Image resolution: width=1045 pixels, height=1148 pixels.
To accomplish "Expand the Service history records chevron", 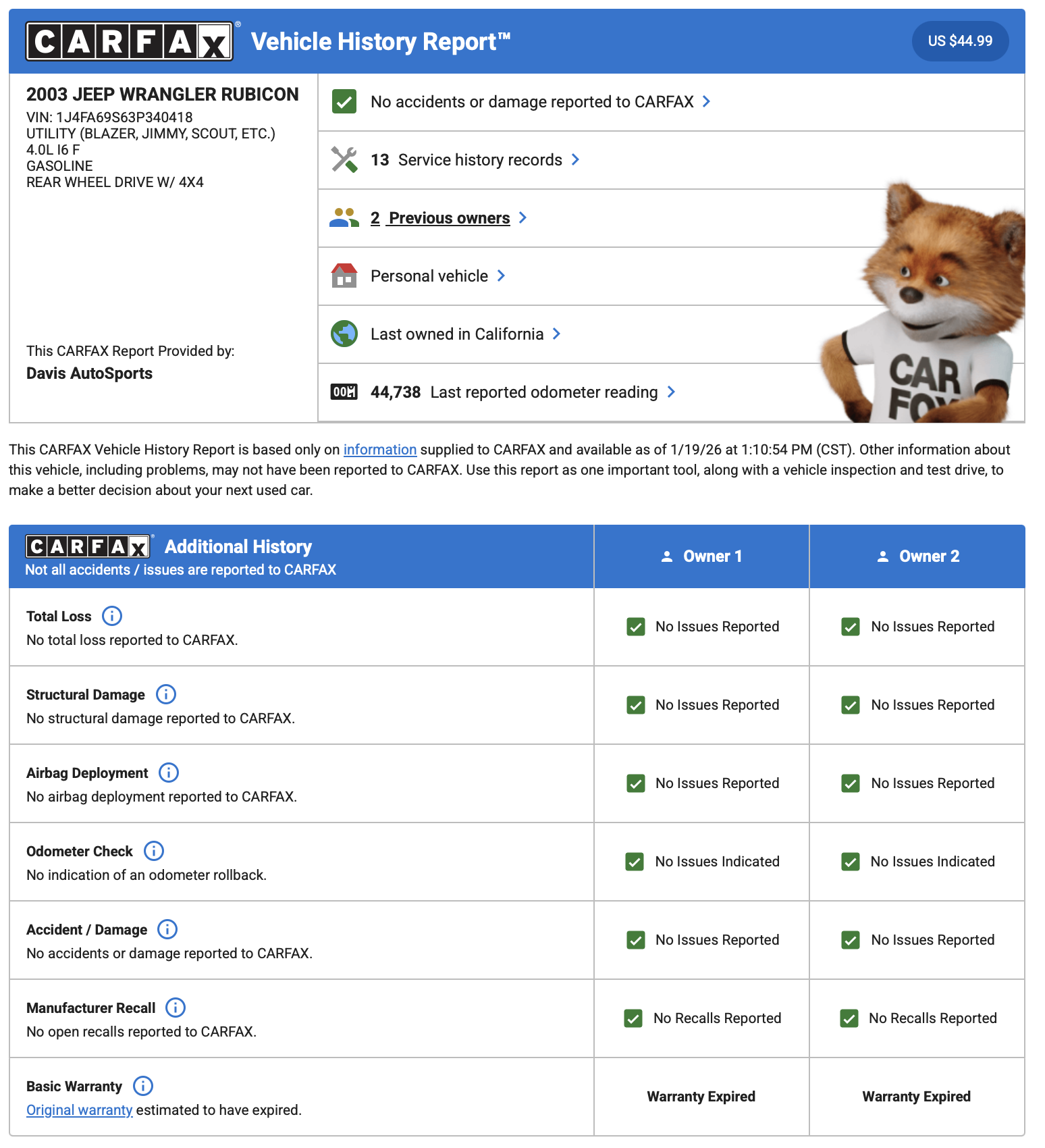I will coord(575,159).
